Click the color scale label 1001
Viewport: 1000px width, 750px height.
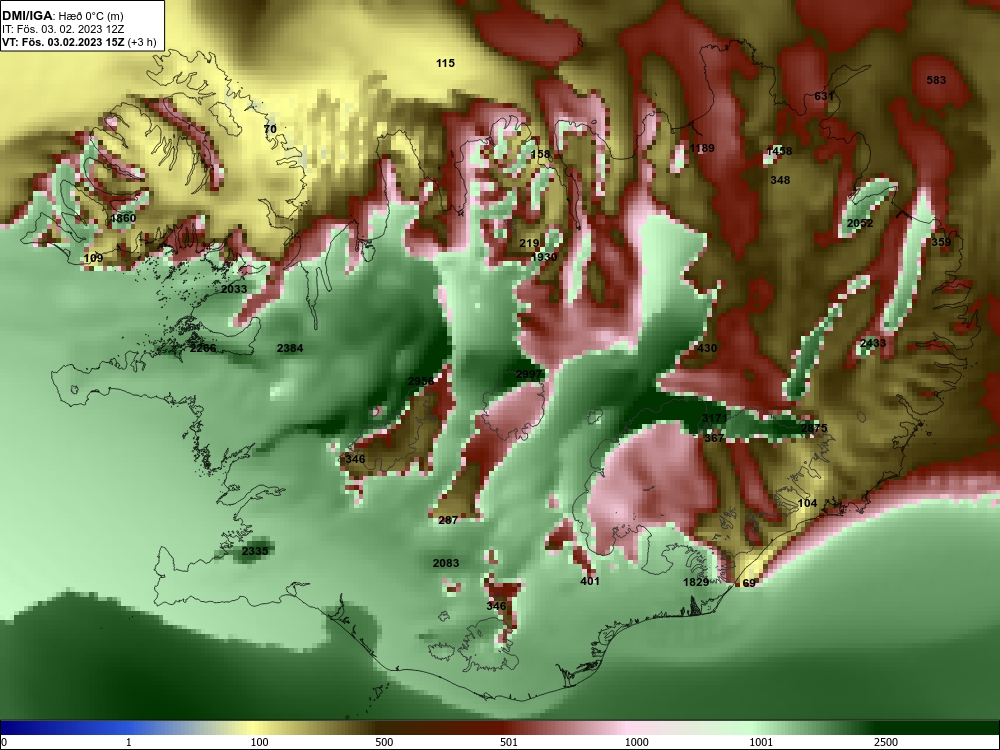click(x=761, y=742)
